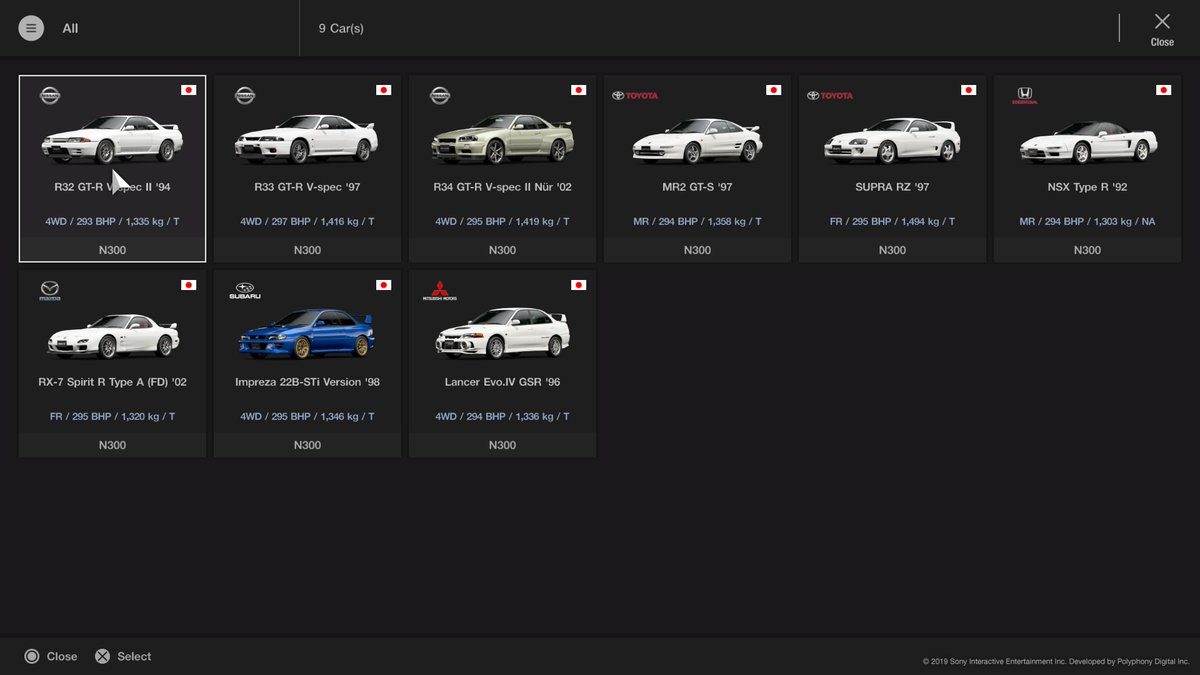Image resolution: width=1200 pixels, height=675 pixels.
Task: Click the Select label in bottom bar
Action: click(x=134, y=656)
